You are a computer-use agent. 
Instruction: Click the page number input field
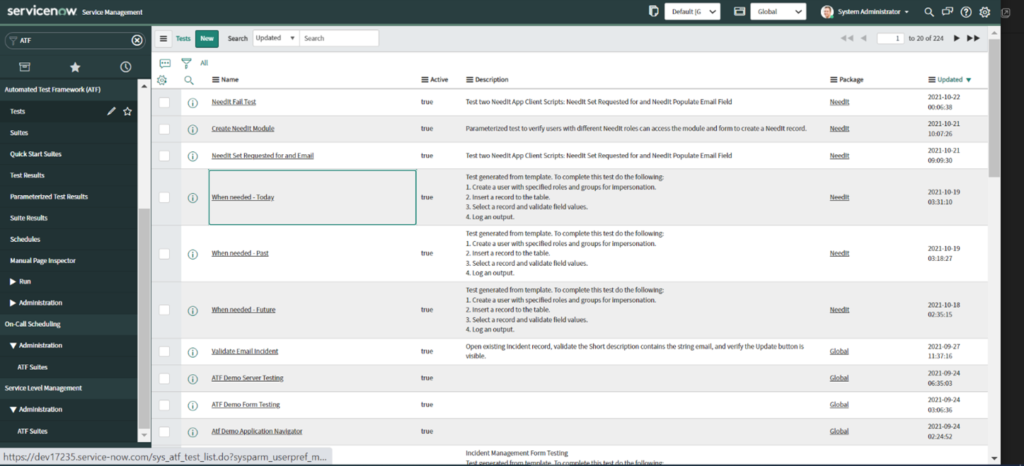tap(891, 39)
